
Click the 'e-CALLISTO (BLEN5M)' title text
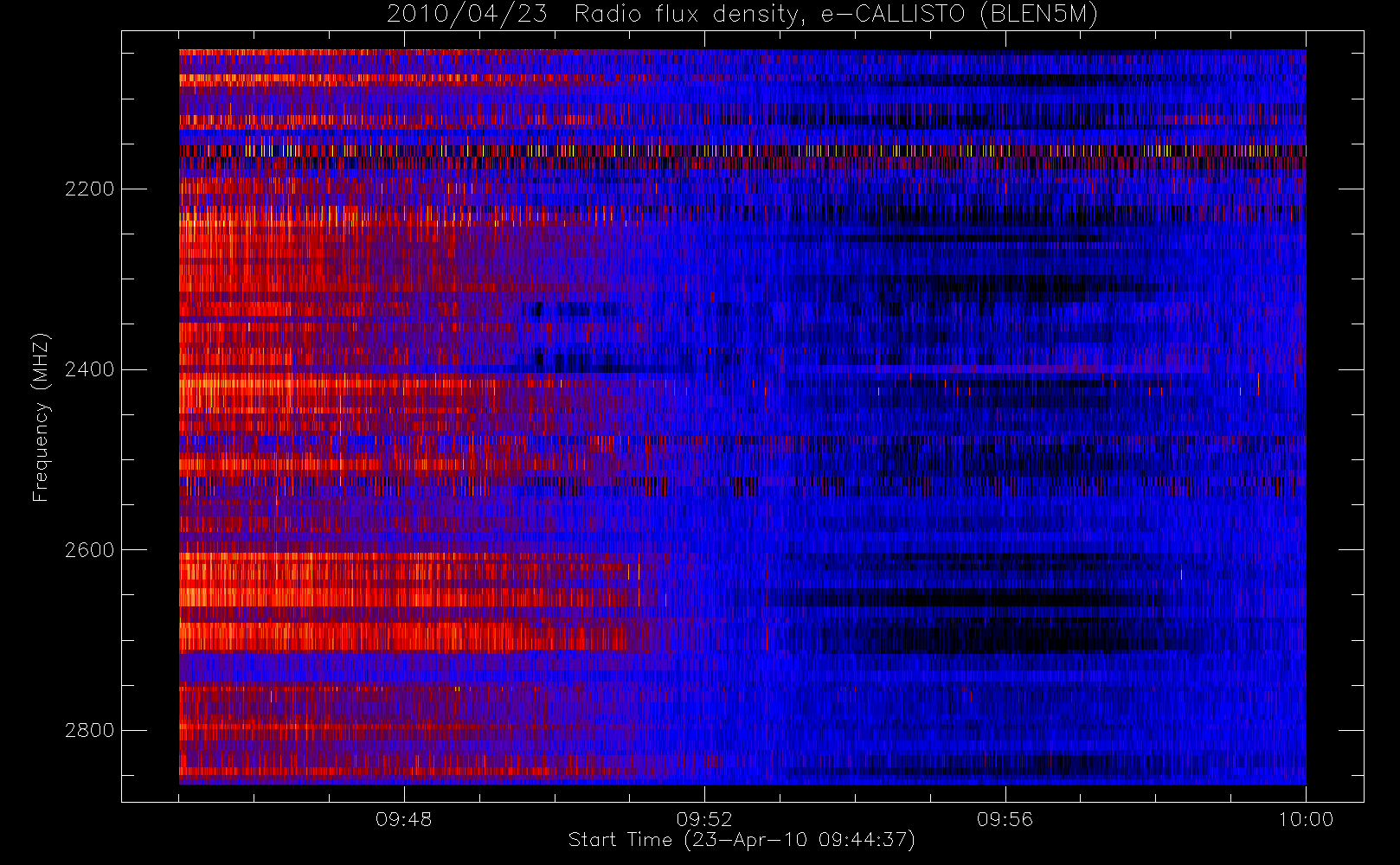click(960, 15)
